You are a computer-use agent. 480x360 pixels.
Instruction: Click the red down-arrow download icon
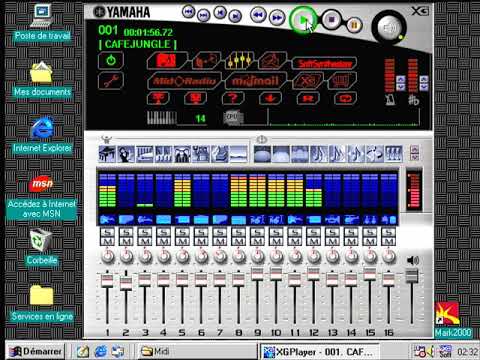pos(270,98)
